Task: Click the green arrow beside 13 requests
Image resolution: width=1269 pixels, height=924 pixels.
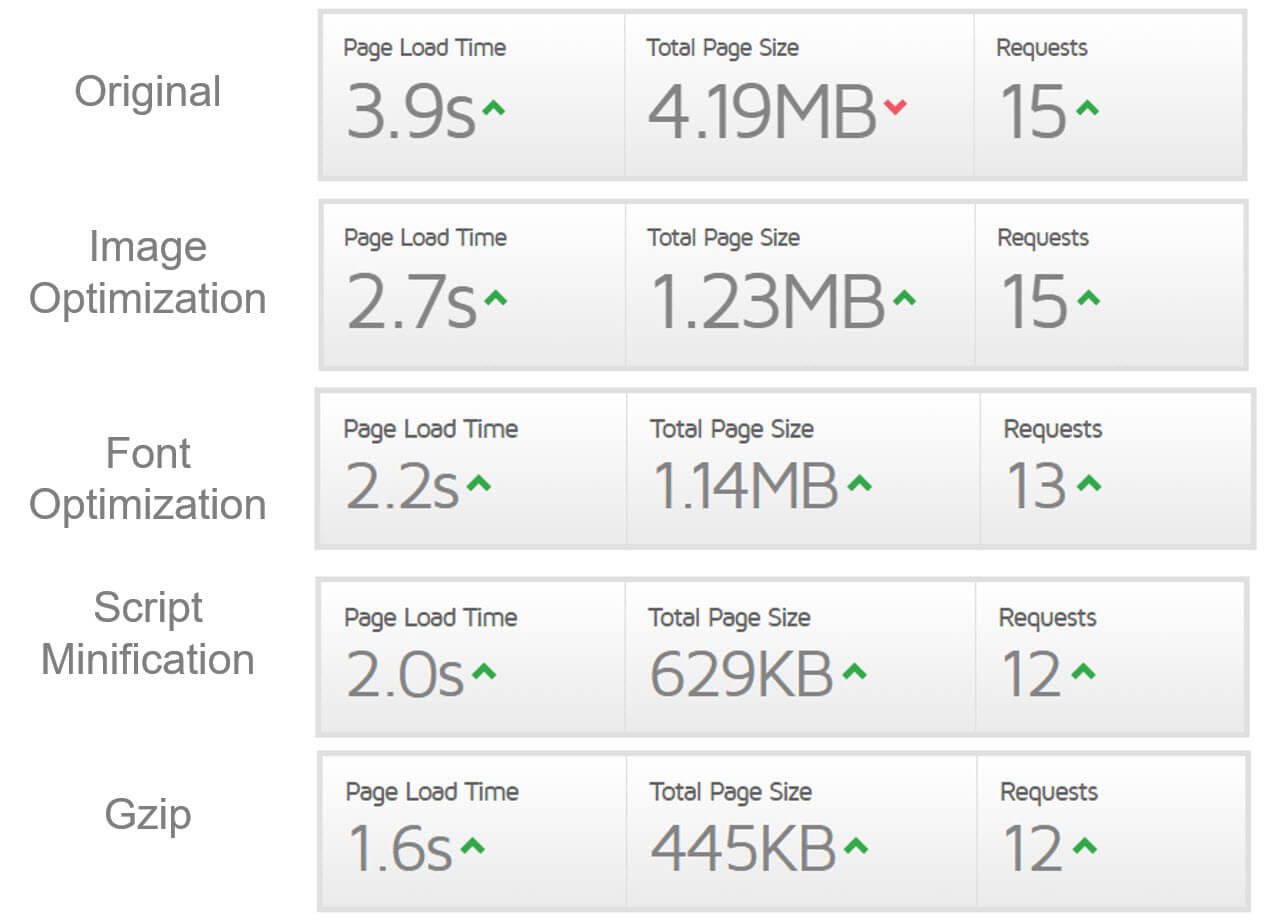Action: [1089, 483]
